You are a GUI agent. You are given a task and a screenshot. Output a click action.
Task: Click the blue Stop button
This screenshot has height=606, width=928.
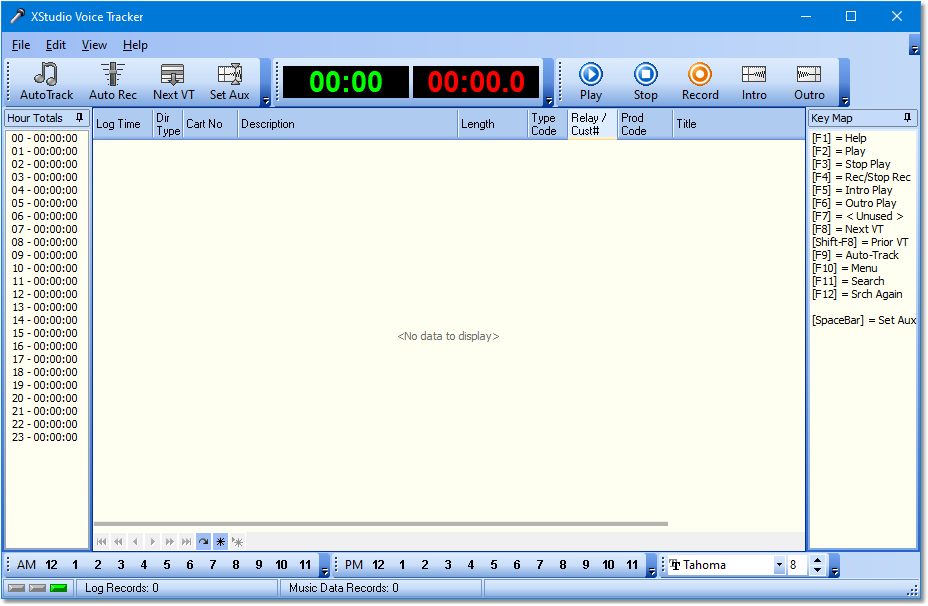click(646, 82)
